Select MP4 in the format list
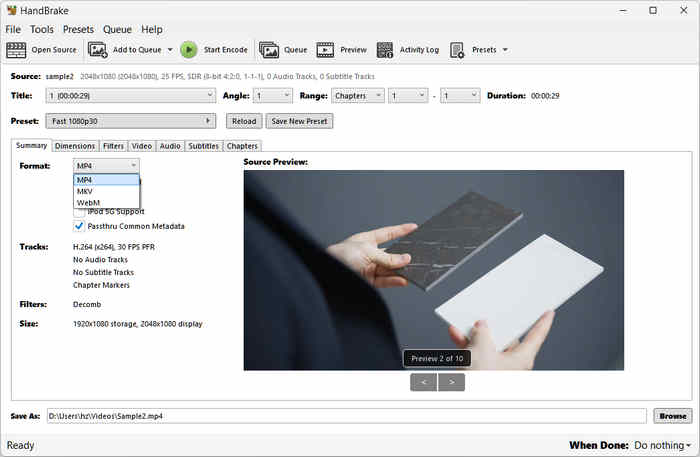This screenshot has height=457, width=700. click(x=106, y=180)
